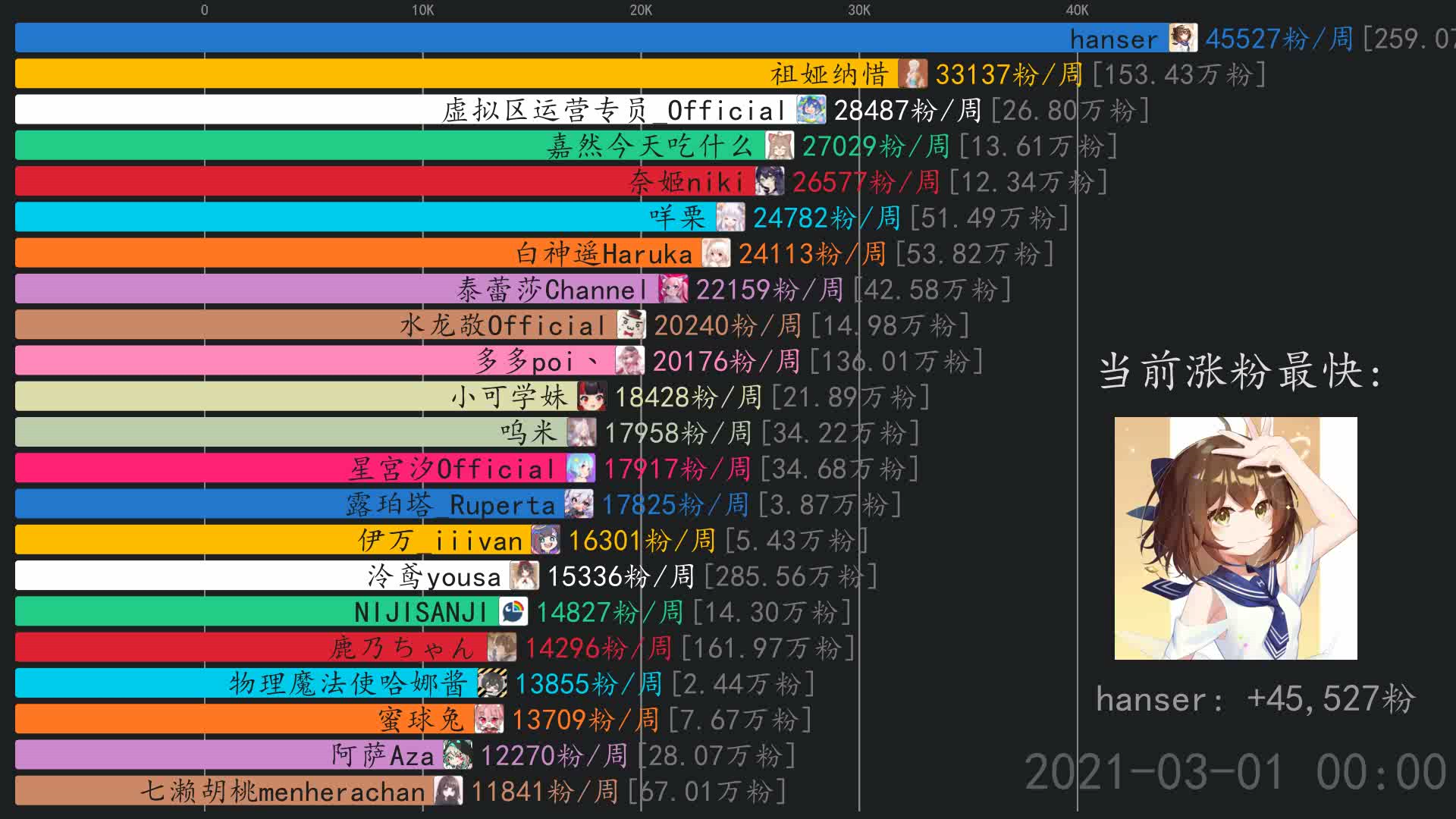
Task: Click the 物理魔法使哈娜酱 avatar icon
Action: pyautogui.click(x=492, y=683)
